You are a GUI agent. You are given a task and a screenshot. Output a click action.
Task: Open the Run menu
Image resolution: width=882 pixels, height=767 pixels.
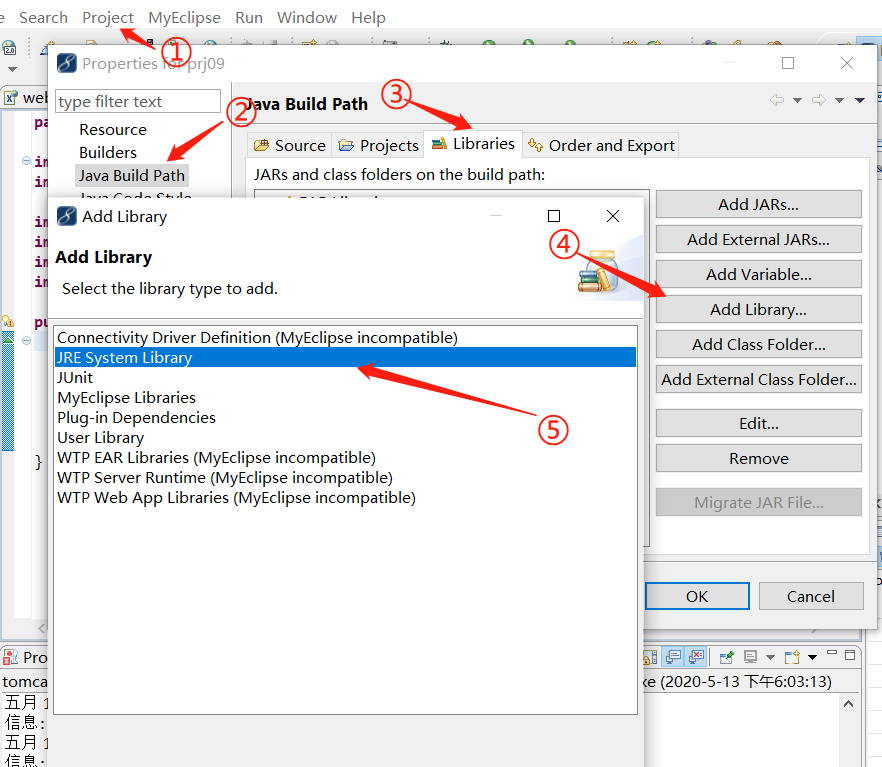[249, 18]
